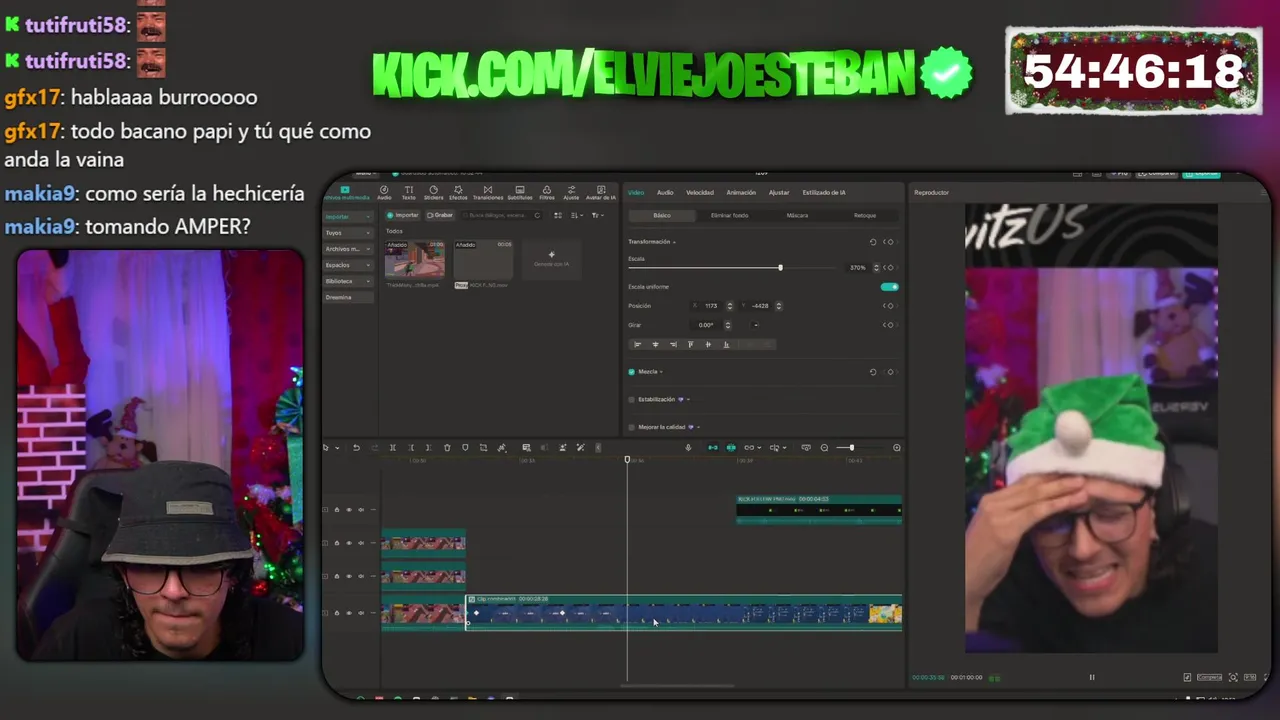
Task: Click the Posición X value field
Action: point(711,306)
